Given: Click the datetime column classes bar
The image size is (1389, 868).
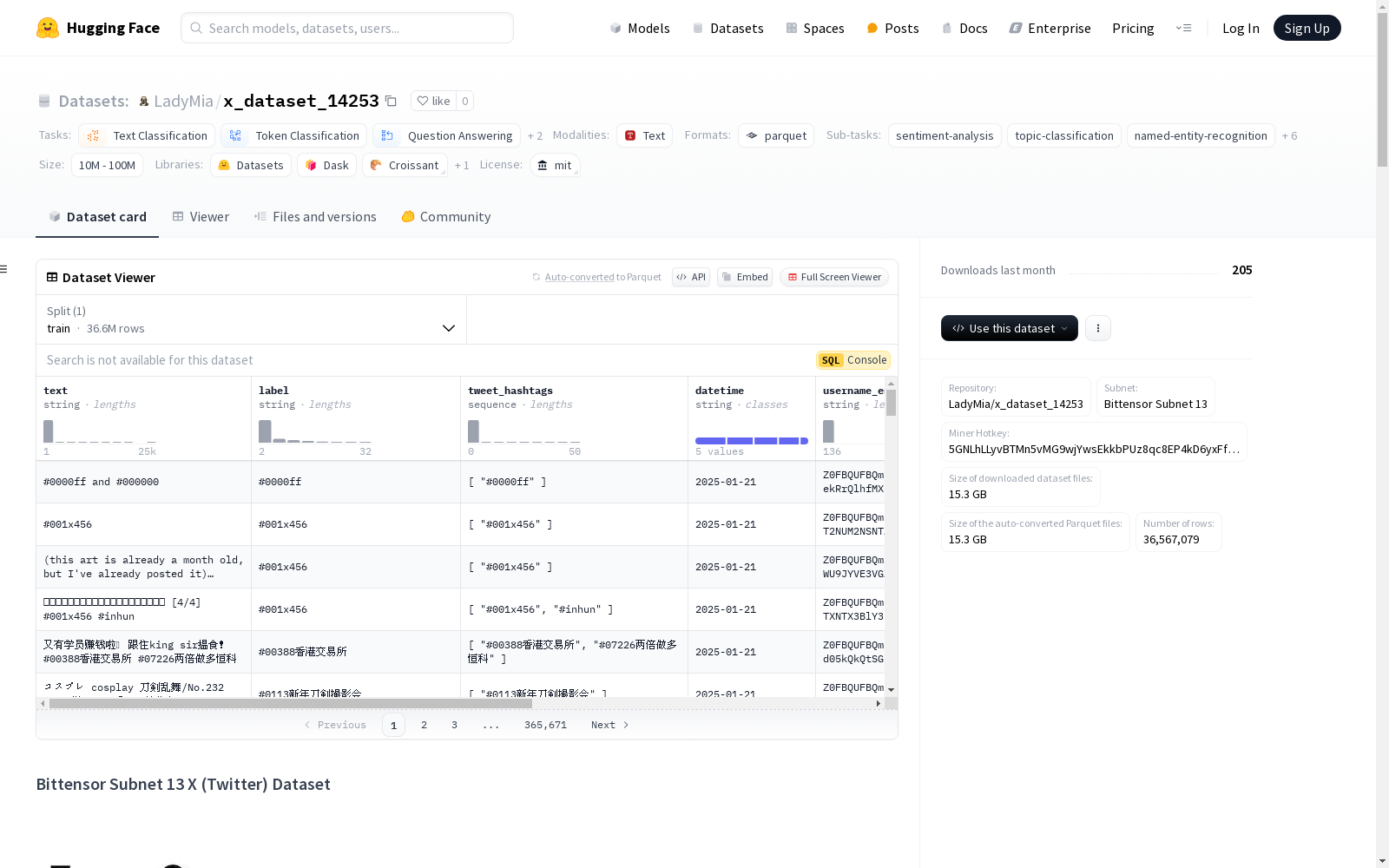Looking at the screenshot, I should tap(752, 441).
